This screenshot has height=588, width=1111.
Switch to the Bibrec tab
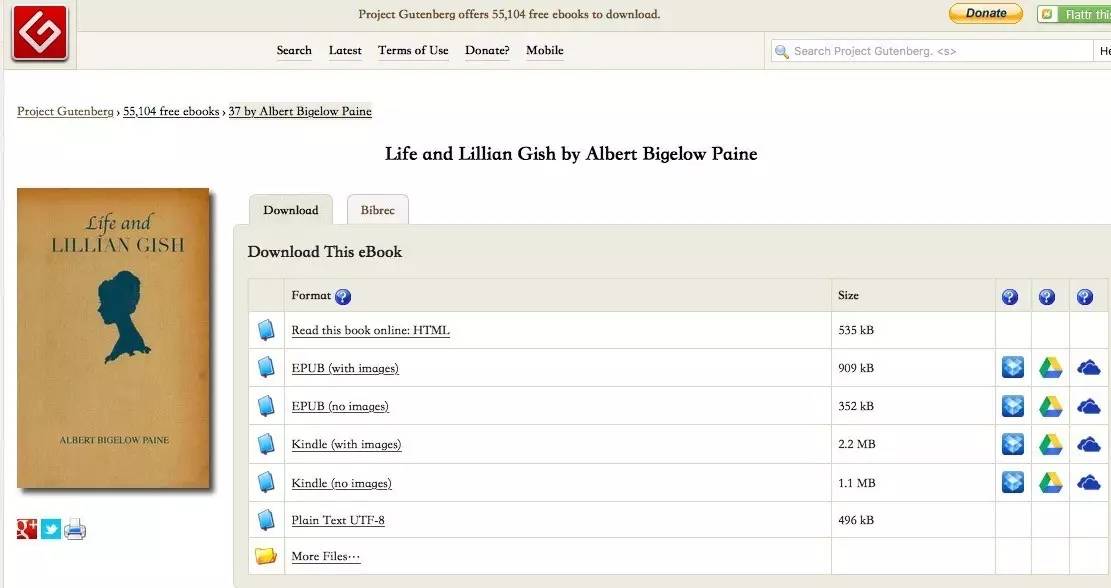(x=378, y=210)
